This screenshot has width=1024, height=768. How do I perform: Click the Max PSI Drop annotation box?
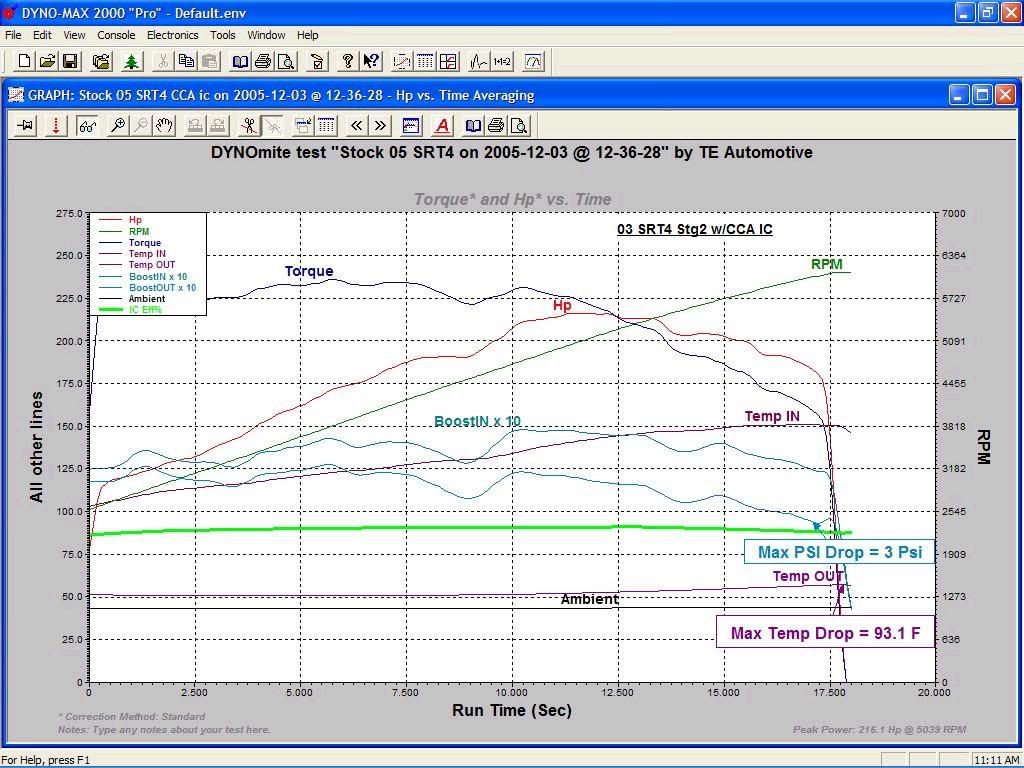[839, 552]
